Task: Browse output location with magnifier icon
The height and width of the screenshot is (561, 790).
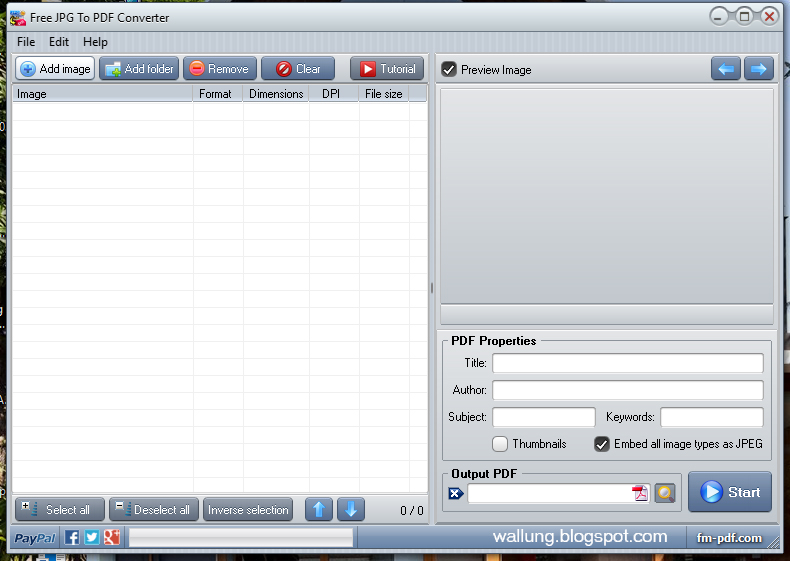Action: (x=665, y=493)
